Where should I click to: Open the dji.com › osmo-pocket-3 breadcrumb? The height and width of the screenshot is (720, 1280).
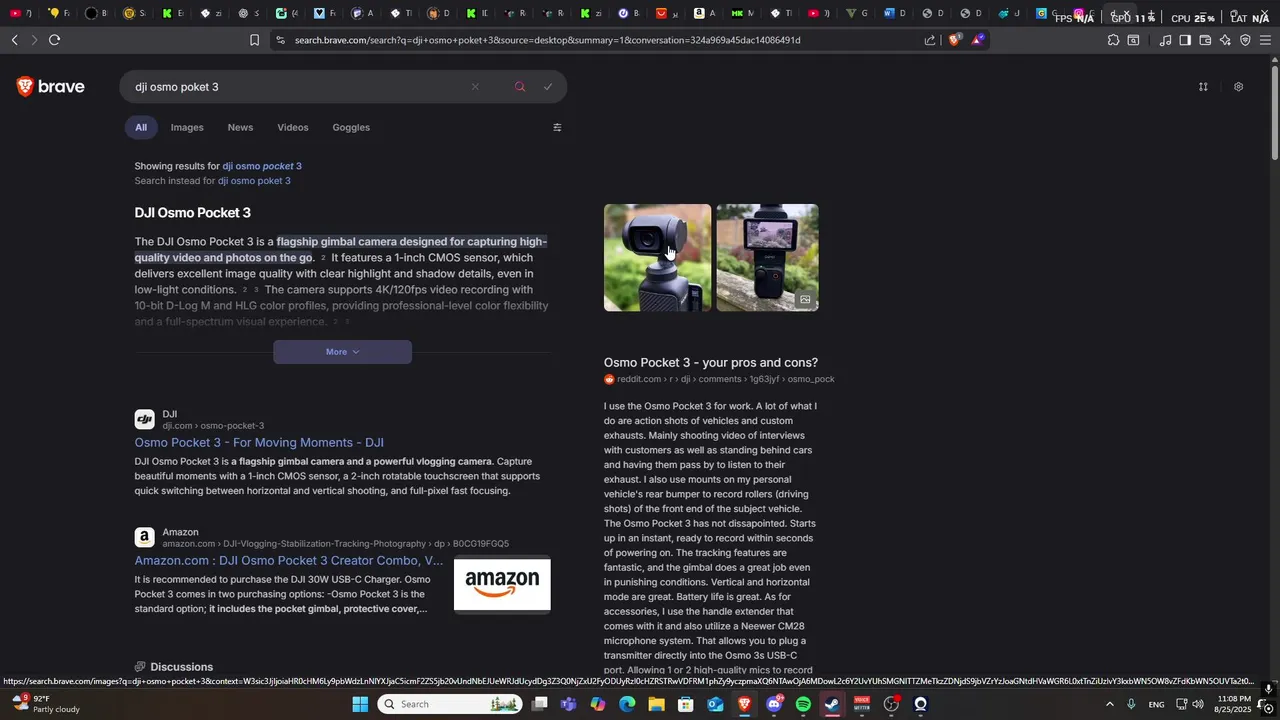[213, 426]
